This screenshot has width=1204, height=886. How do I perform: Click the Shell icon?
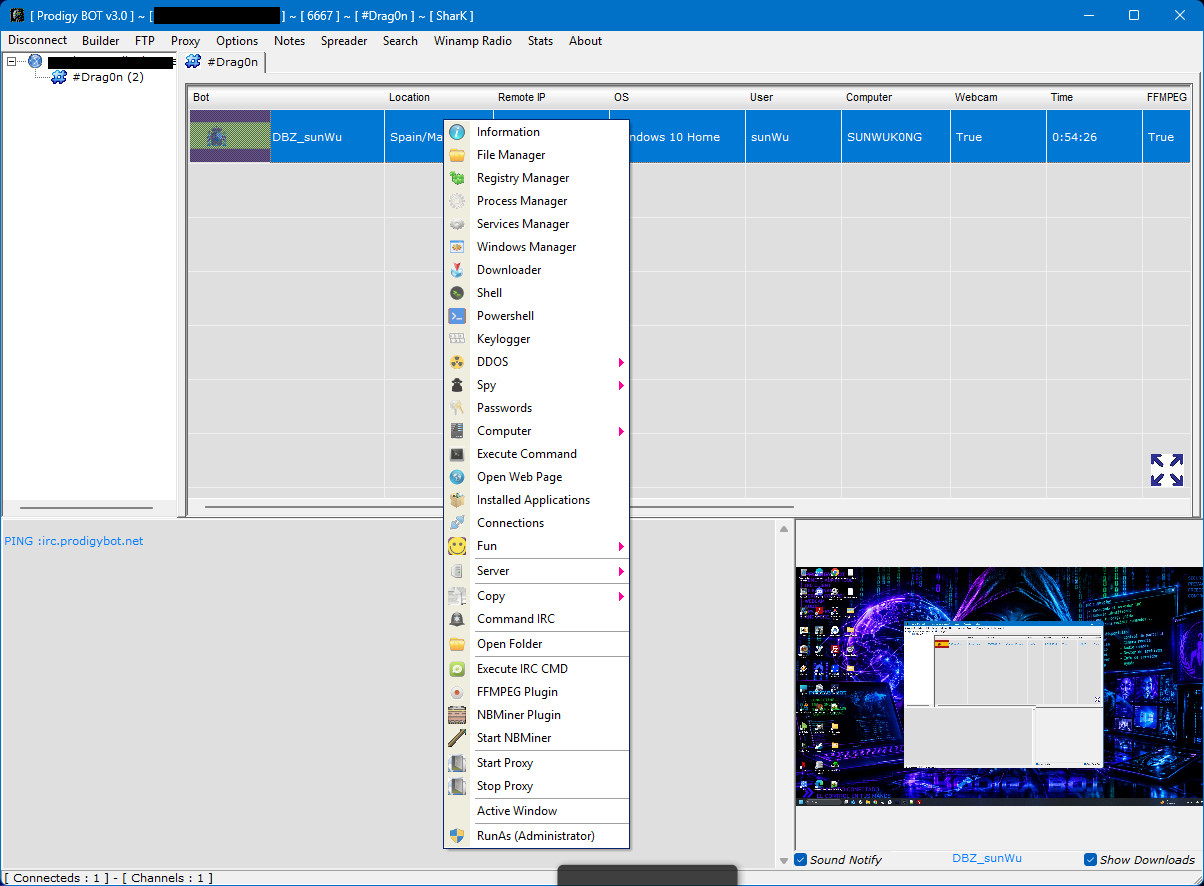tap(457, 293)
